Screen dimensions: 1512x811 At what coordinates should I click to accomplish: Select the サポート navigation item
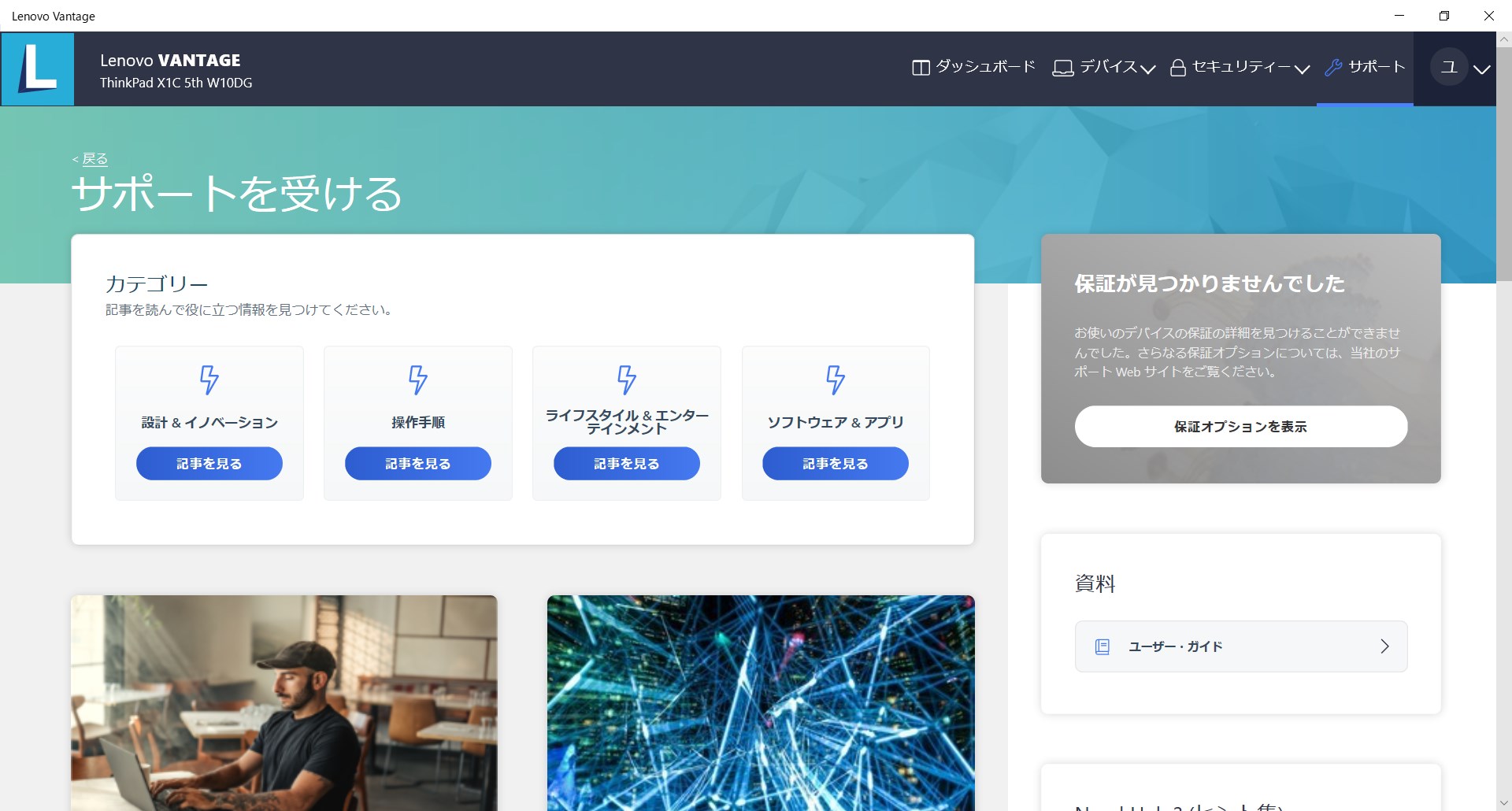[x=1375, y=67]
